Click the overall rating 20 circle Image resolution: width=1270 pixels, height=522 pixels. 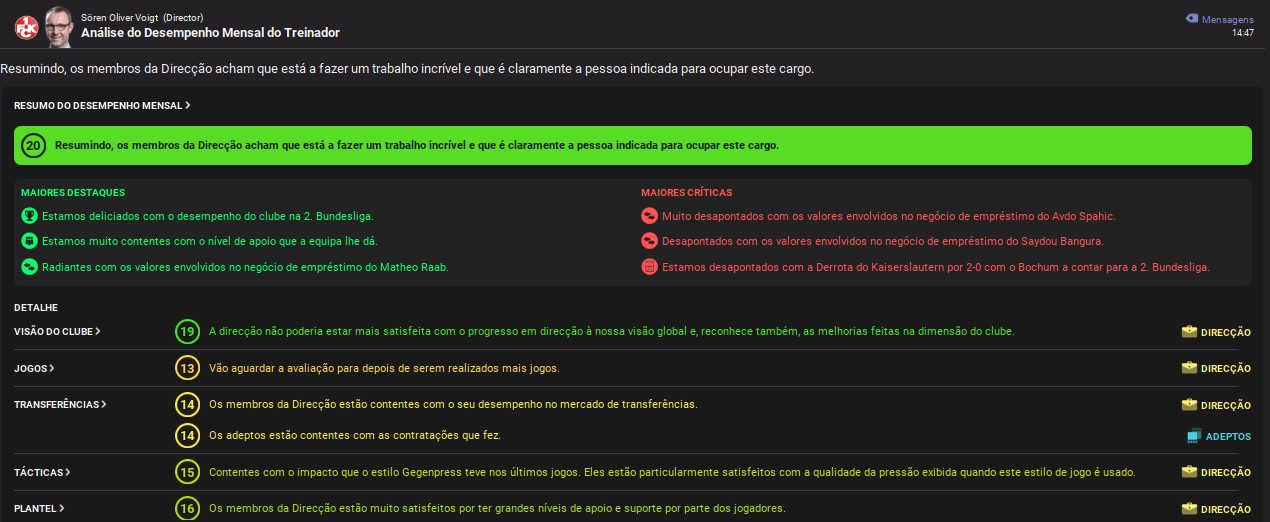34,145
